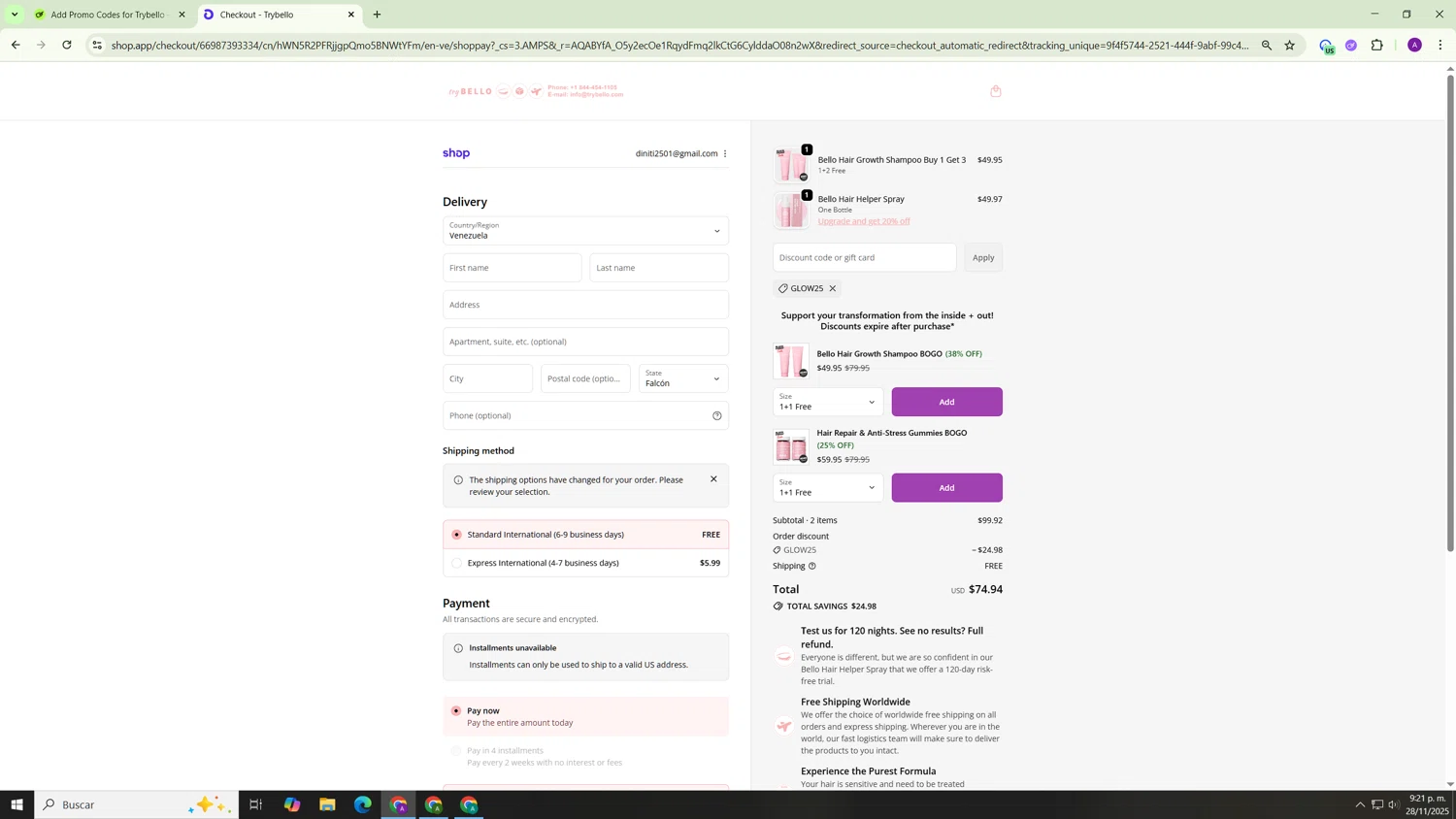Focus the First name field

click(x=513, y=268)
